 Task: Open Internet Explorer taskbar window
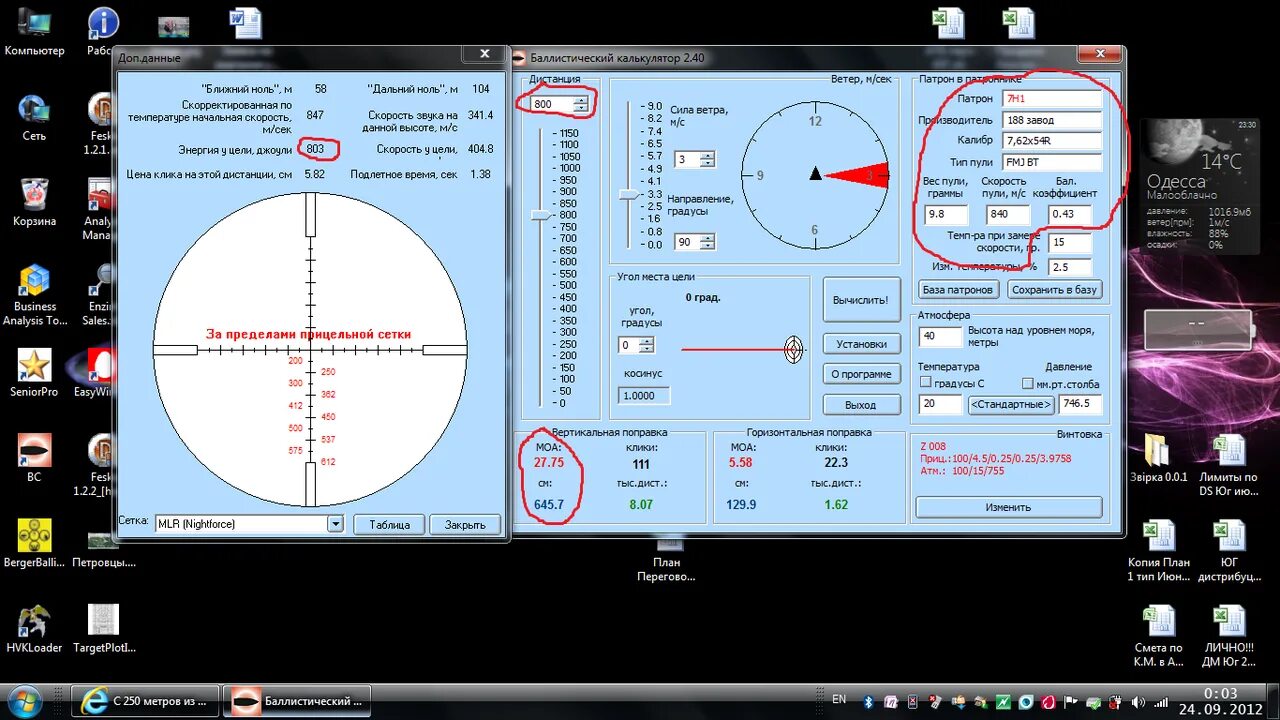pyautogui.click(x=146, y=700)
